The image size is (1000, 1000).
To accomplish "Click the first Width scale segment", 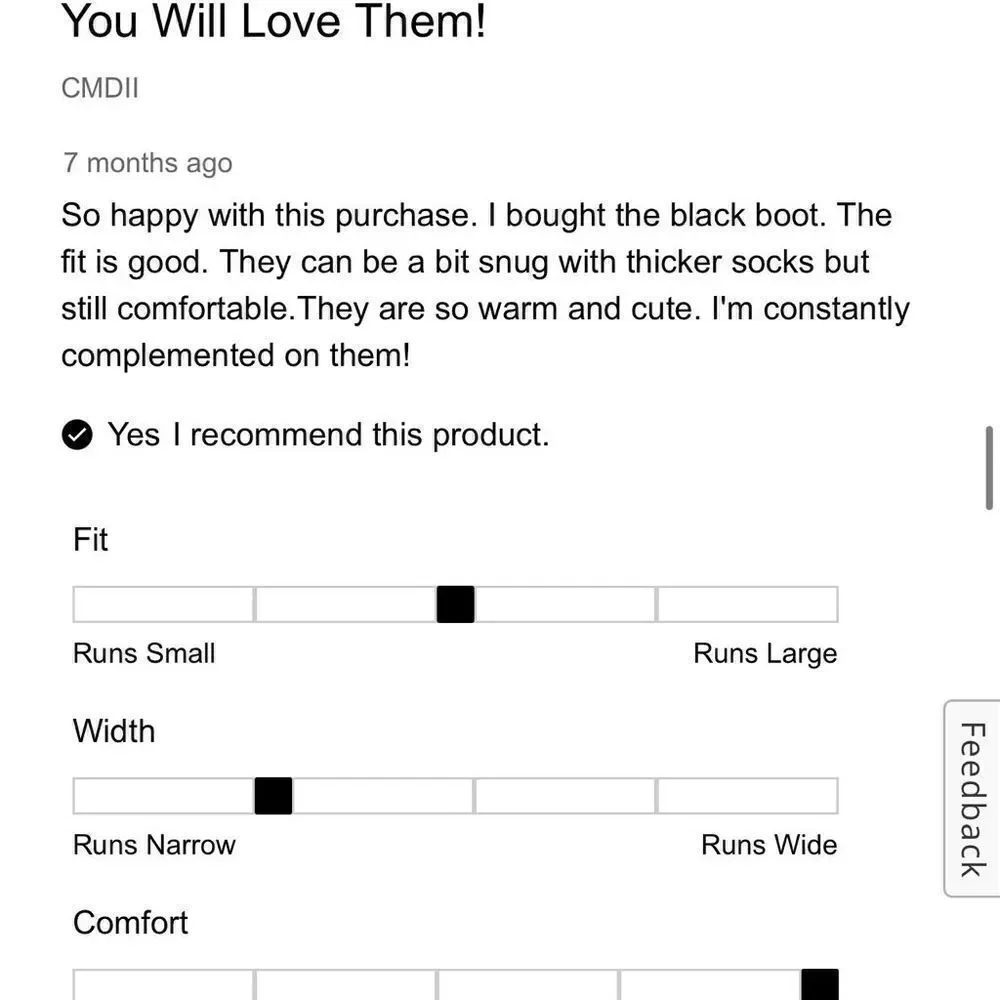I will (x=163, y=795).
